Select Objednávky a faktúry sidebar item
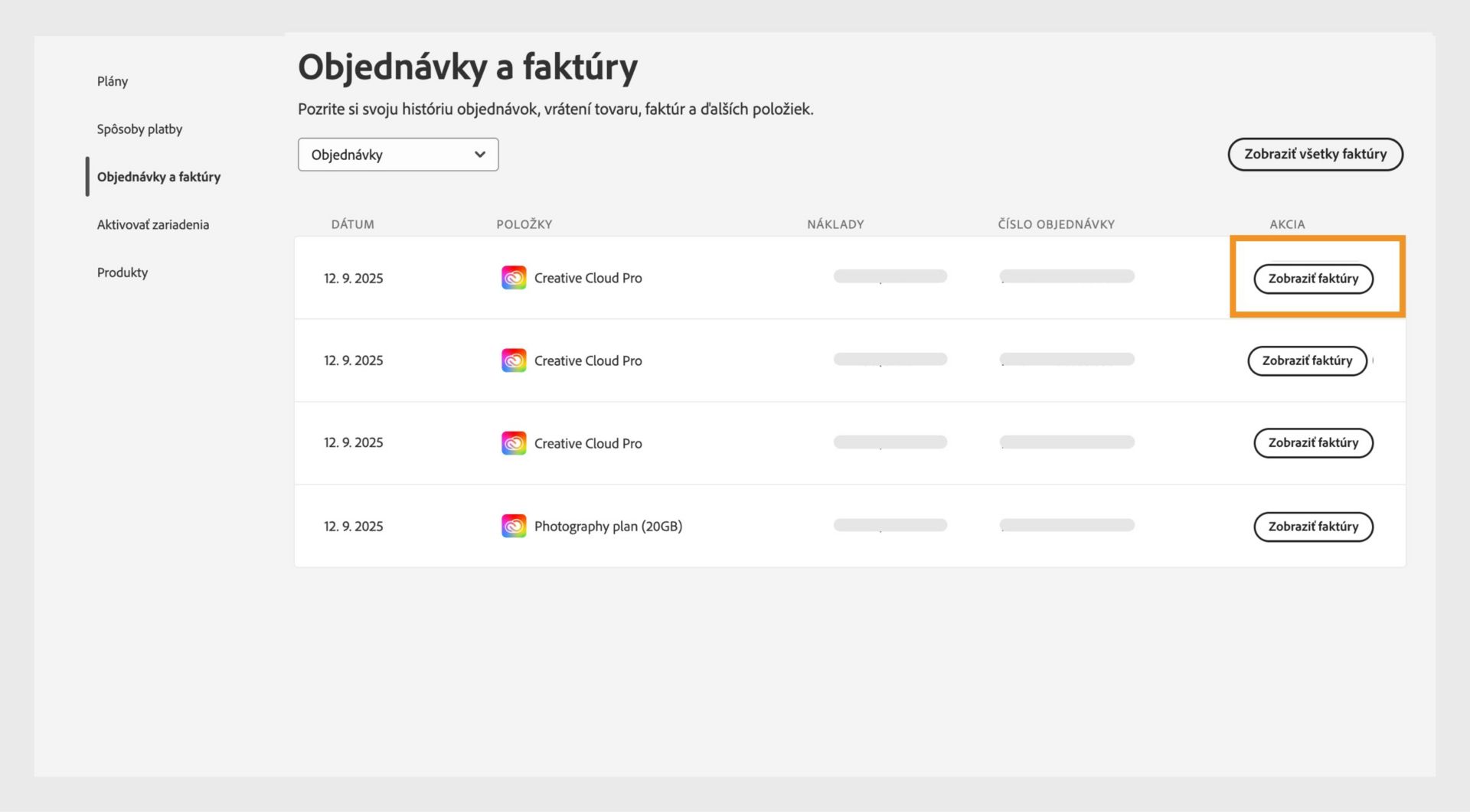1470x812 pixels. click(x=158, y=177)
